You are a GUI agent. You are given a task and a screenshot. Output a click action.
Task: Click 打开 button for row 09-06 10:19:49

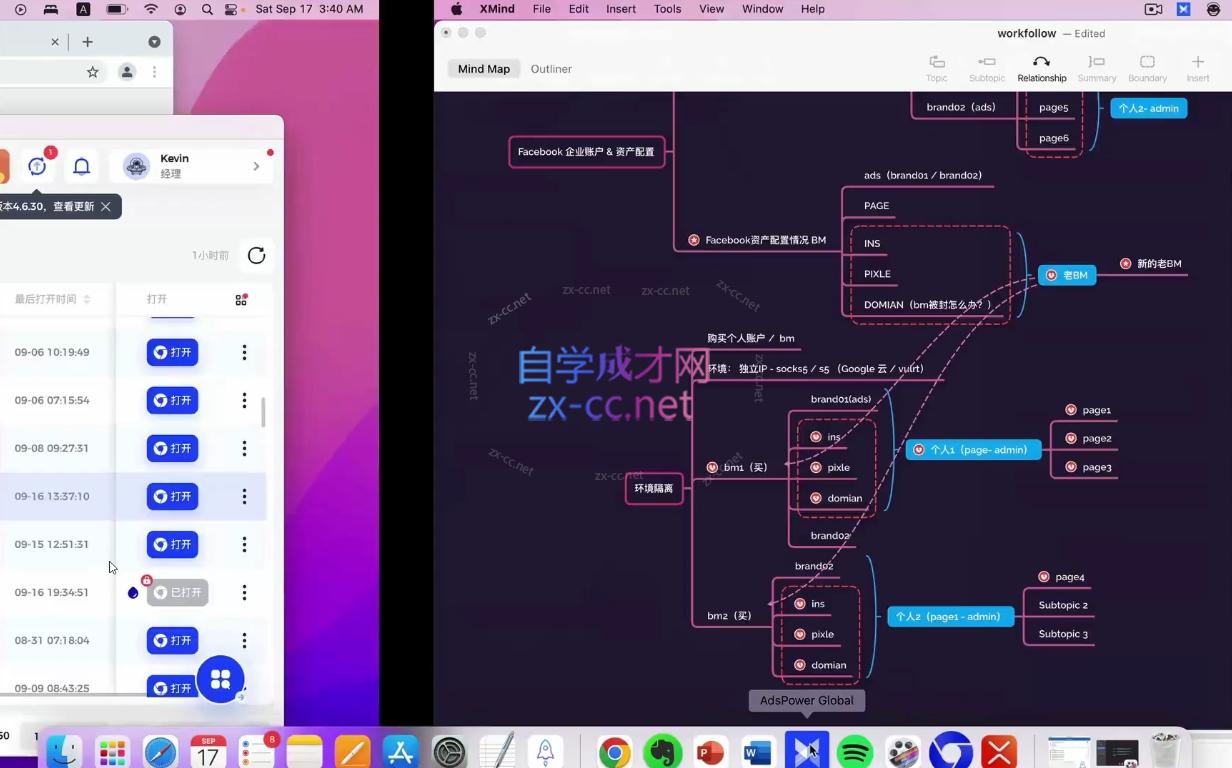(x=172, y=352)
